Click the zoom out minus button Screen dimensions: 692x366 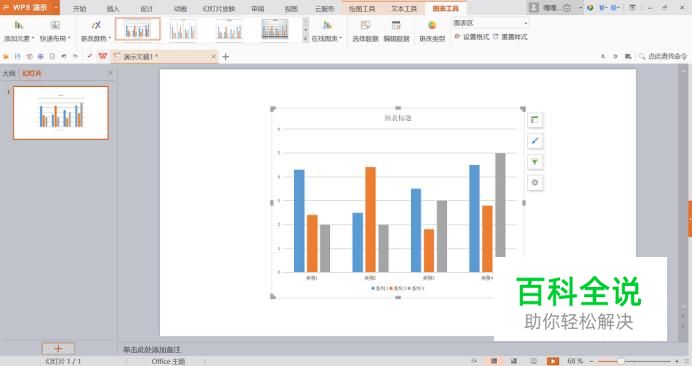(x=591, y=361)
